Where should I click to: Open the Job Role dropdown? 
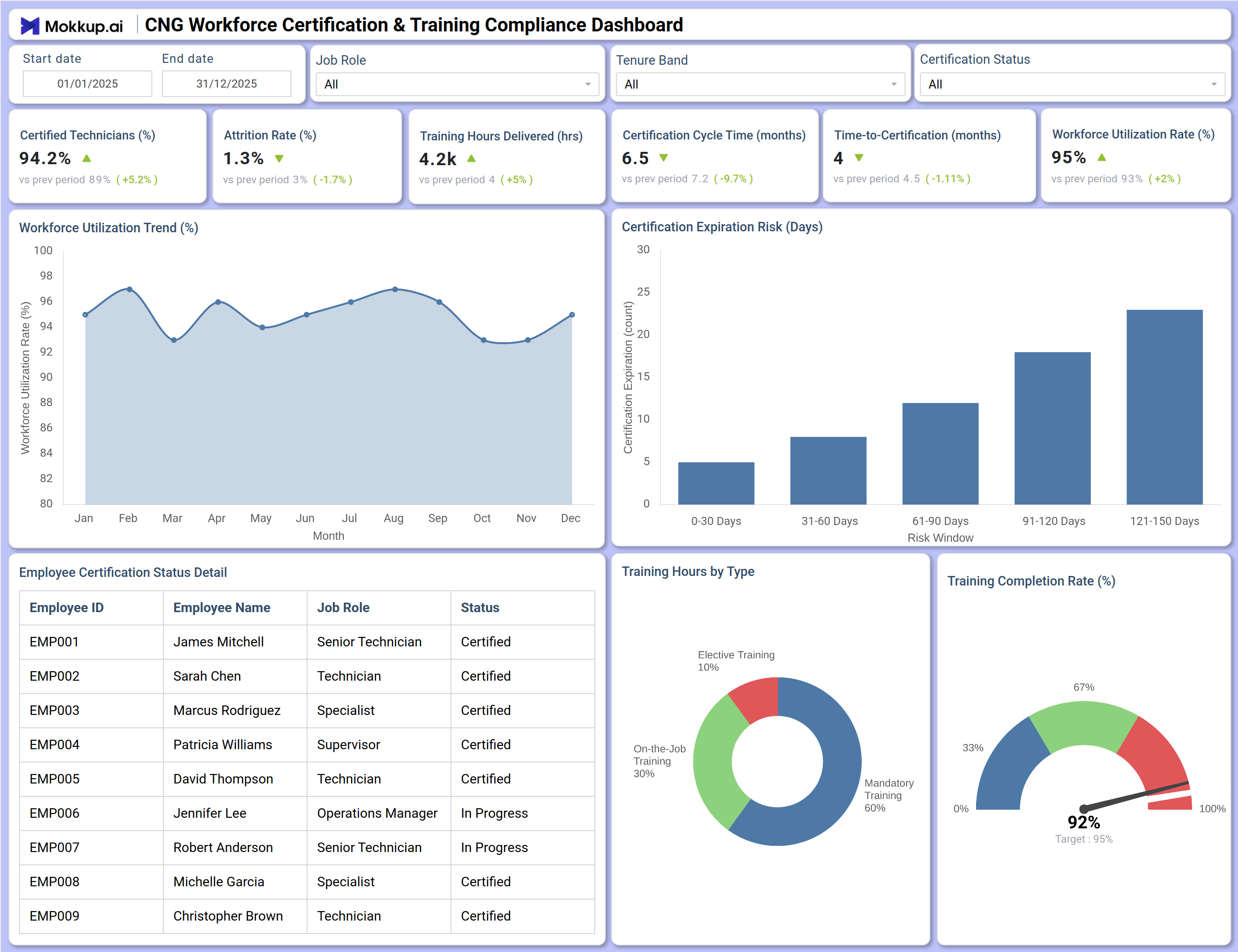point(457,84)
